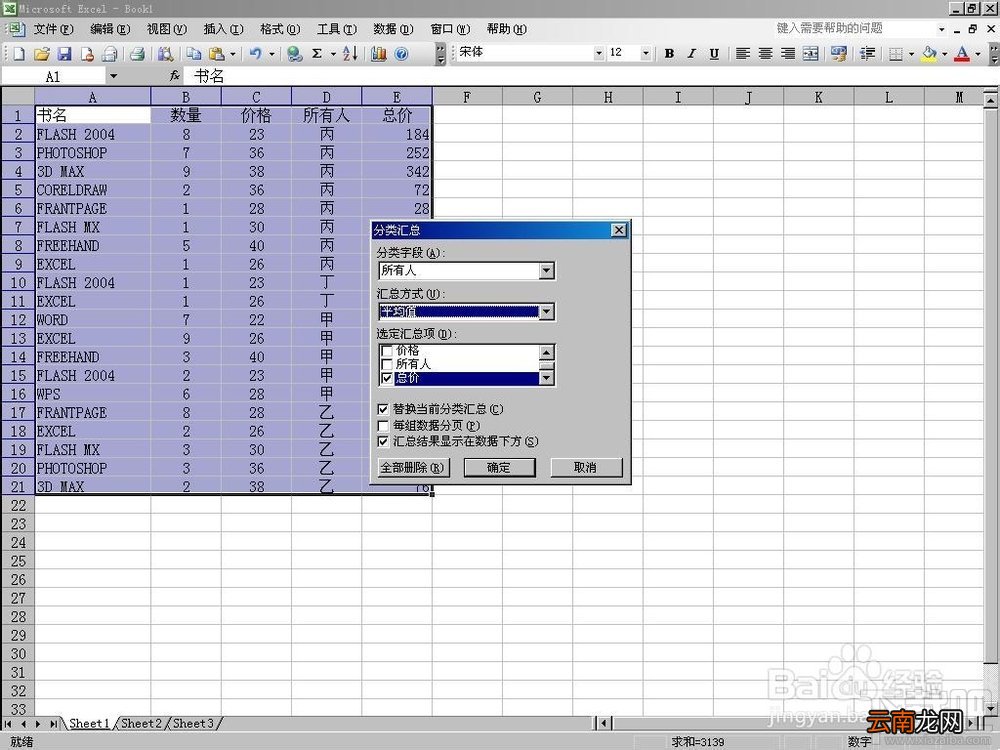Screen dimensions: 1000x750
Task: Sort ascending with the A-Z icon
Action: [x=350, y=54]
